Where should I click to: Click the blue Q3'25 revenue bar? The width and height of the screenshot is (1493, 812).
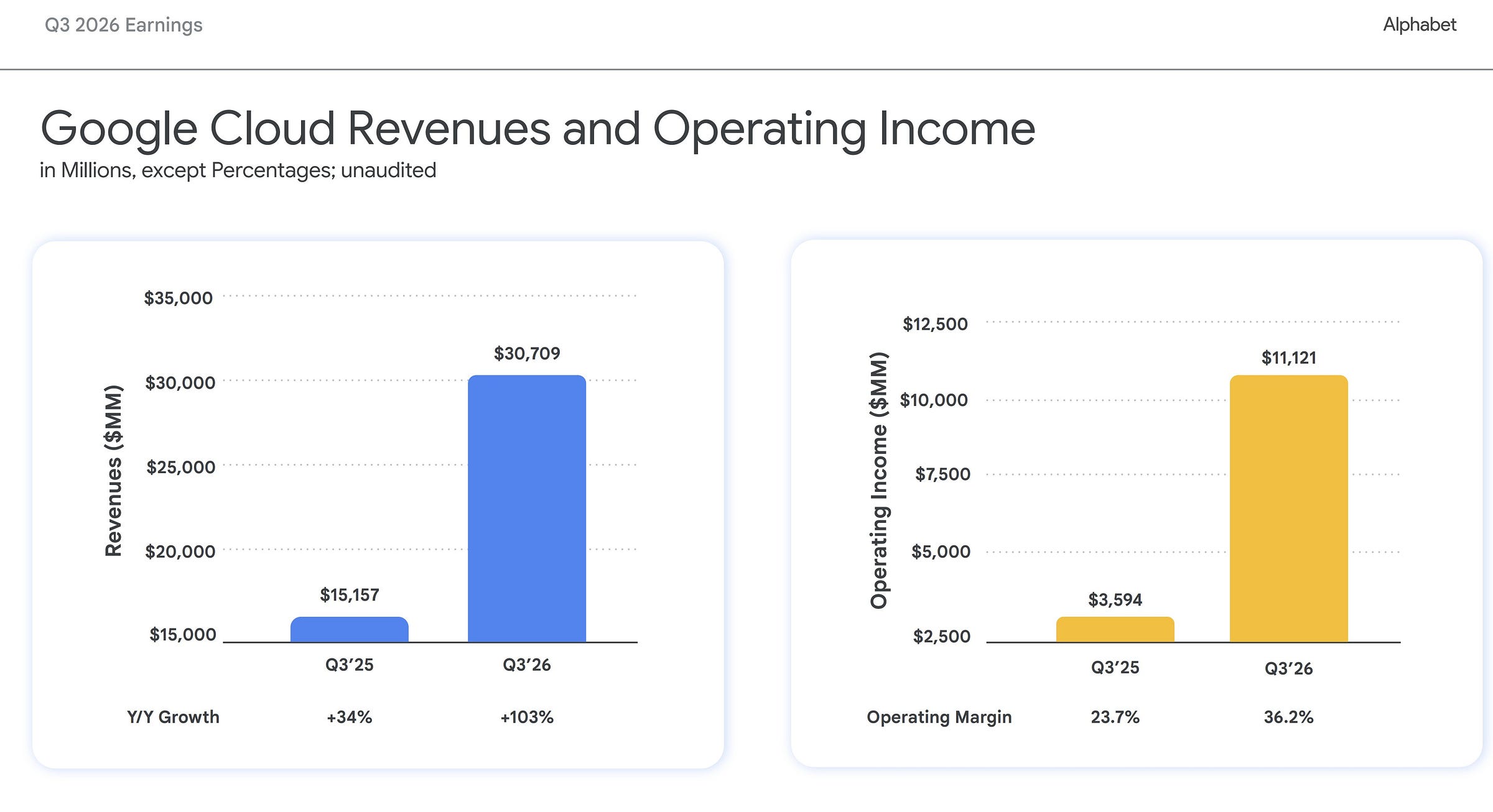pyautogui.click(x=350, y=629)
